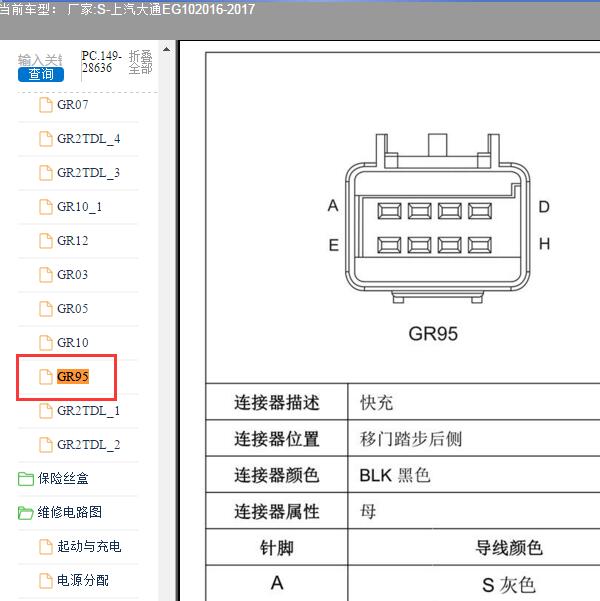The image size is (600, 601).
Task: Click the 导线颜色 column header
Action: pos(509,548)
